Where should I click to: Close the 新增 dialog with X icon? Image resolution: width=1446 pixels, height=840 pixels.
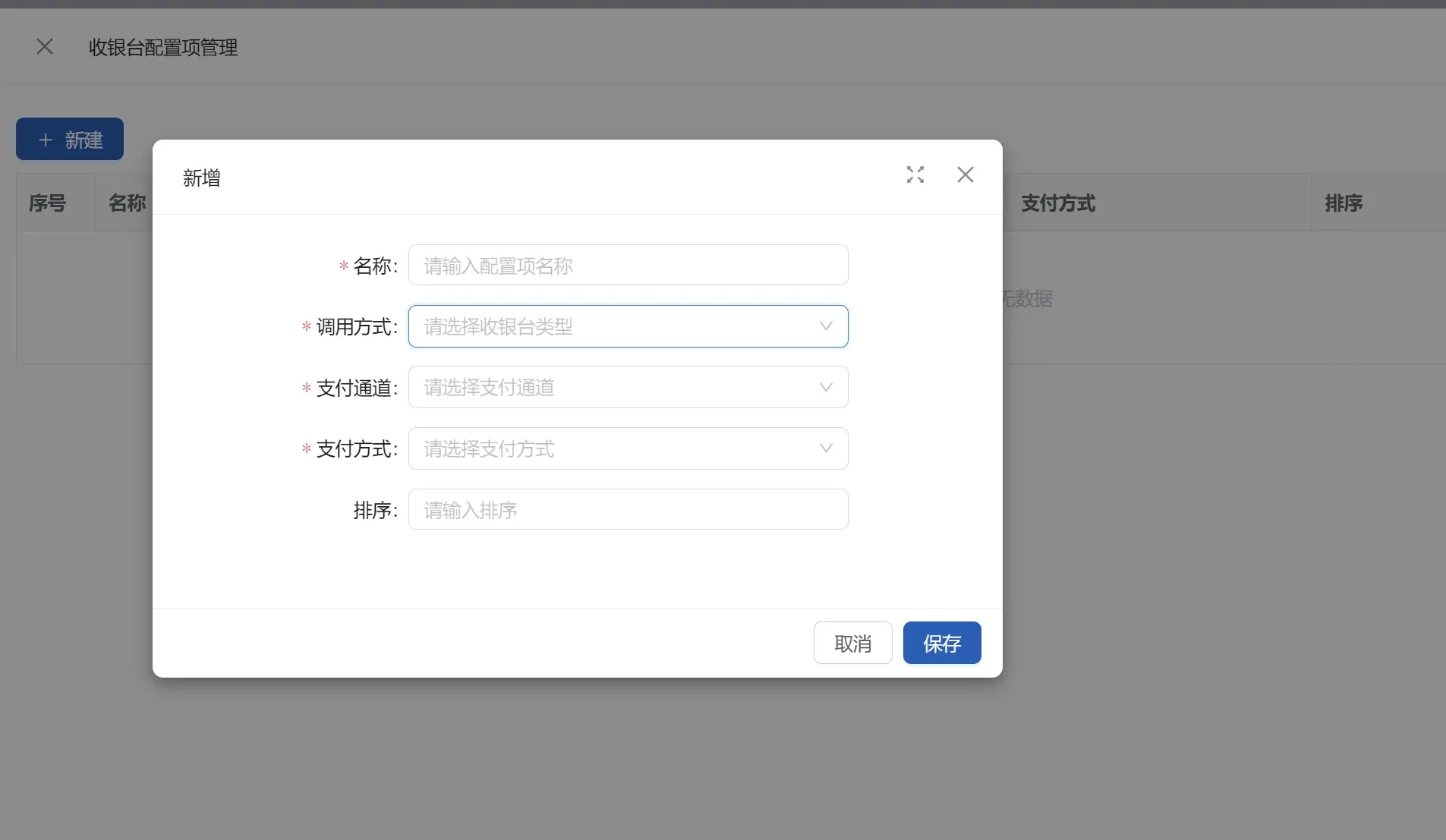tap(966, 175)
